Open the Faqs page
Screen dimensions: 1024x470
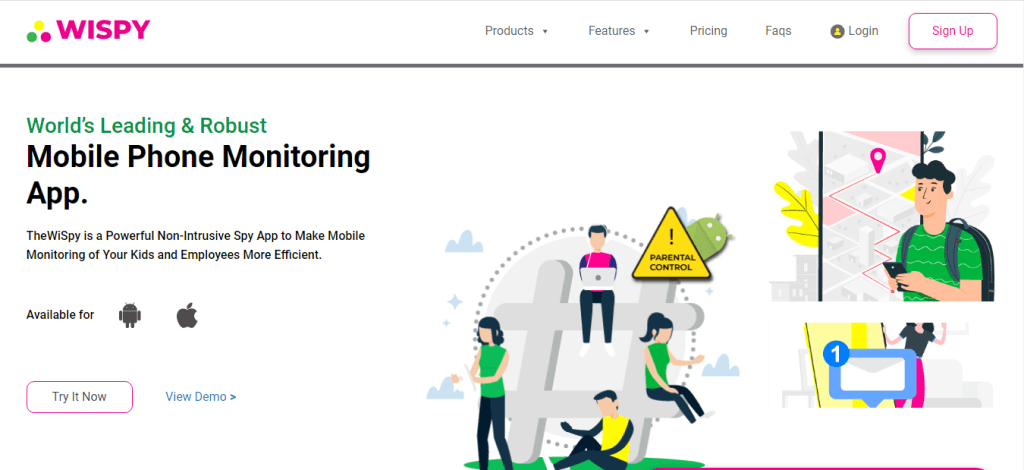coord(778,31)
